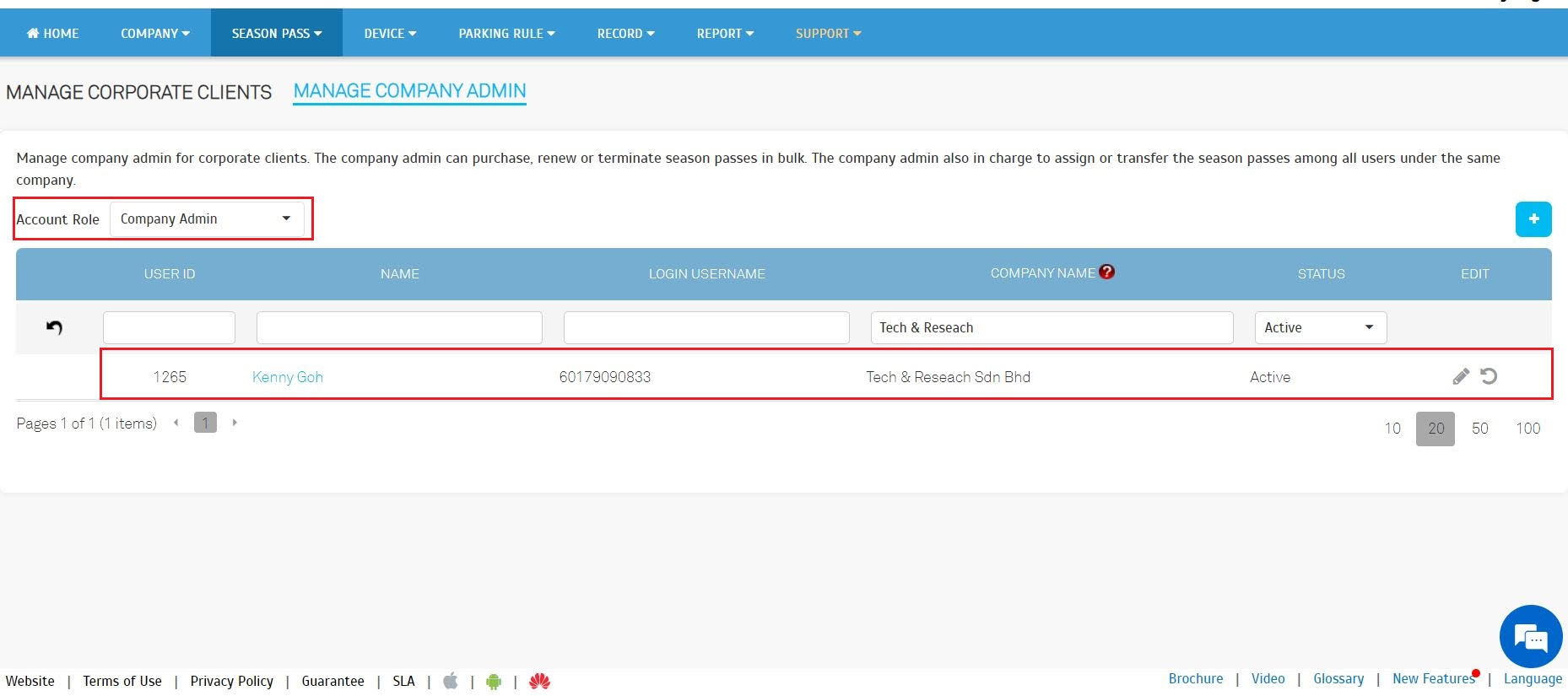
Task: Open the Report menu
Action: (x=725, y=34)
